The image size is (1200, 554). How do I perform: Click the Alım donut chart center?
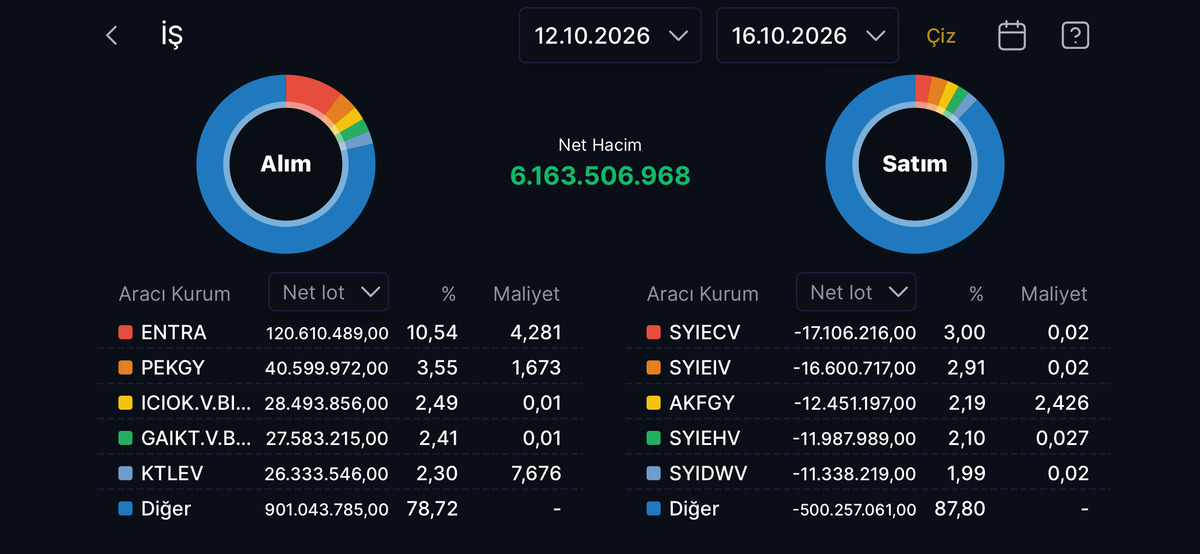click(286, 163)
